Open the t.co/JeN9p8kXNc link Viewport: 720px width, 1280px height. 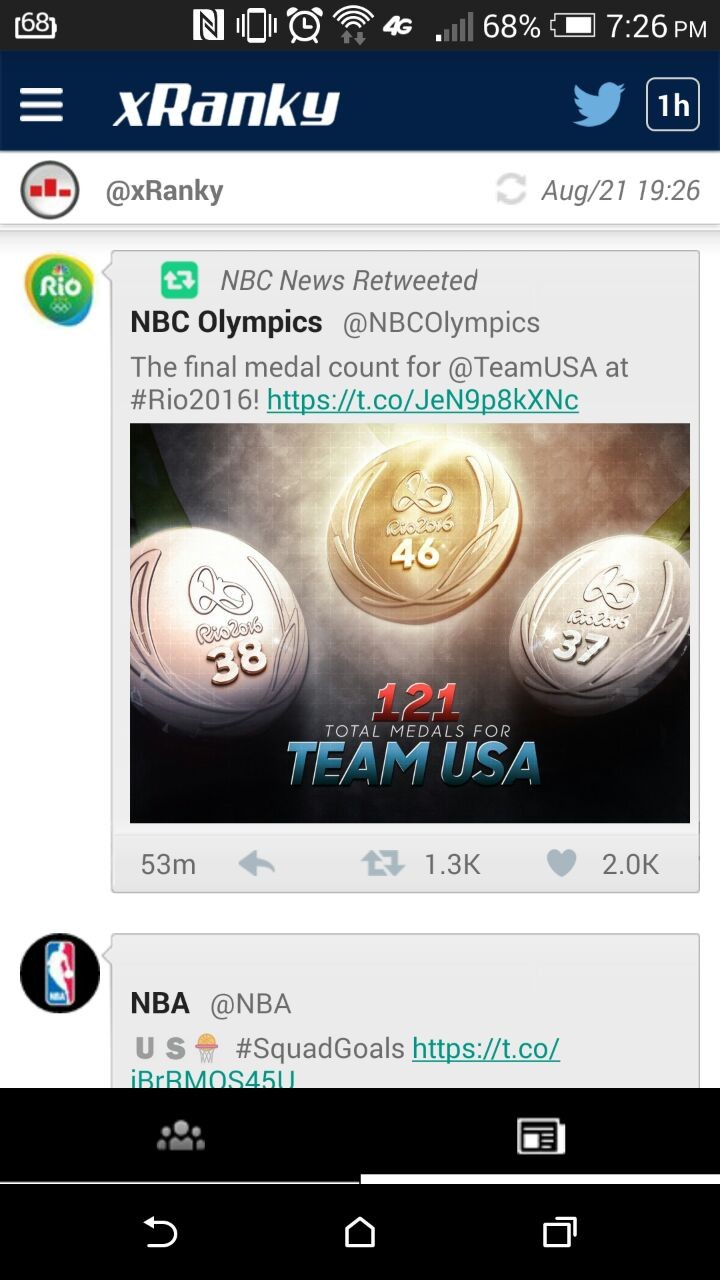[422, 400]
